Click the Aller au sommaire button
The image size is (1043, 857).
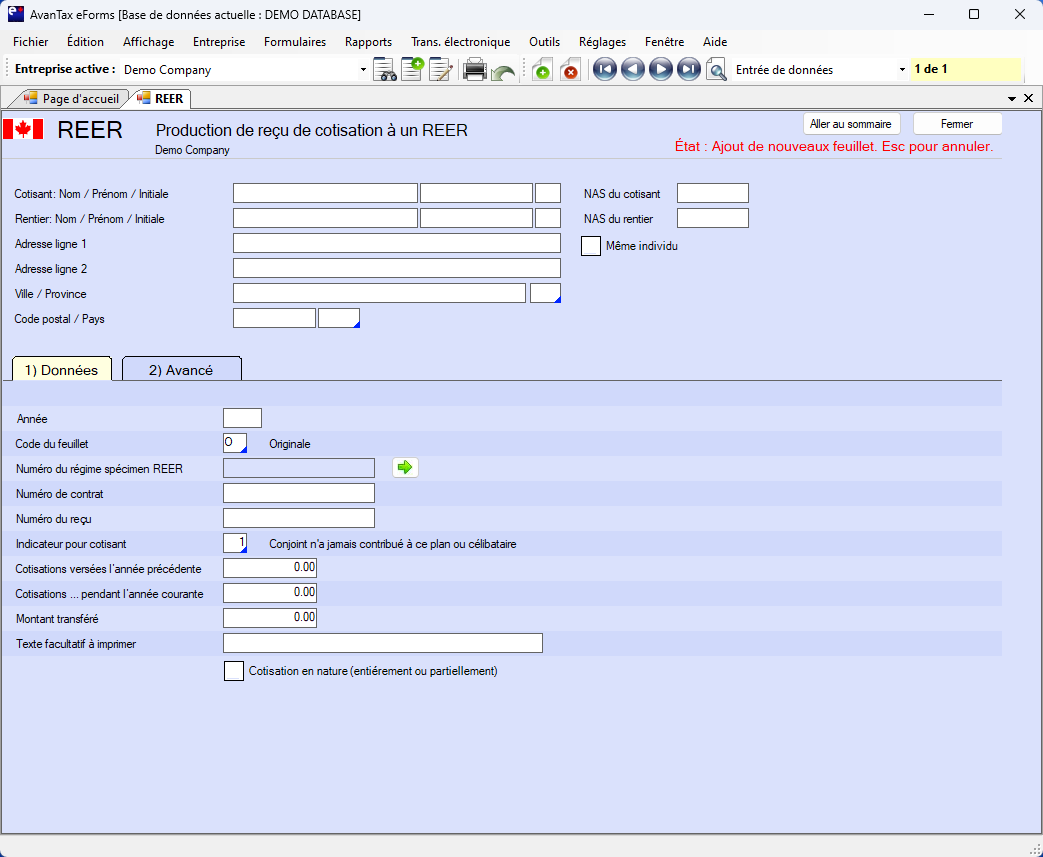pos(851,124)
